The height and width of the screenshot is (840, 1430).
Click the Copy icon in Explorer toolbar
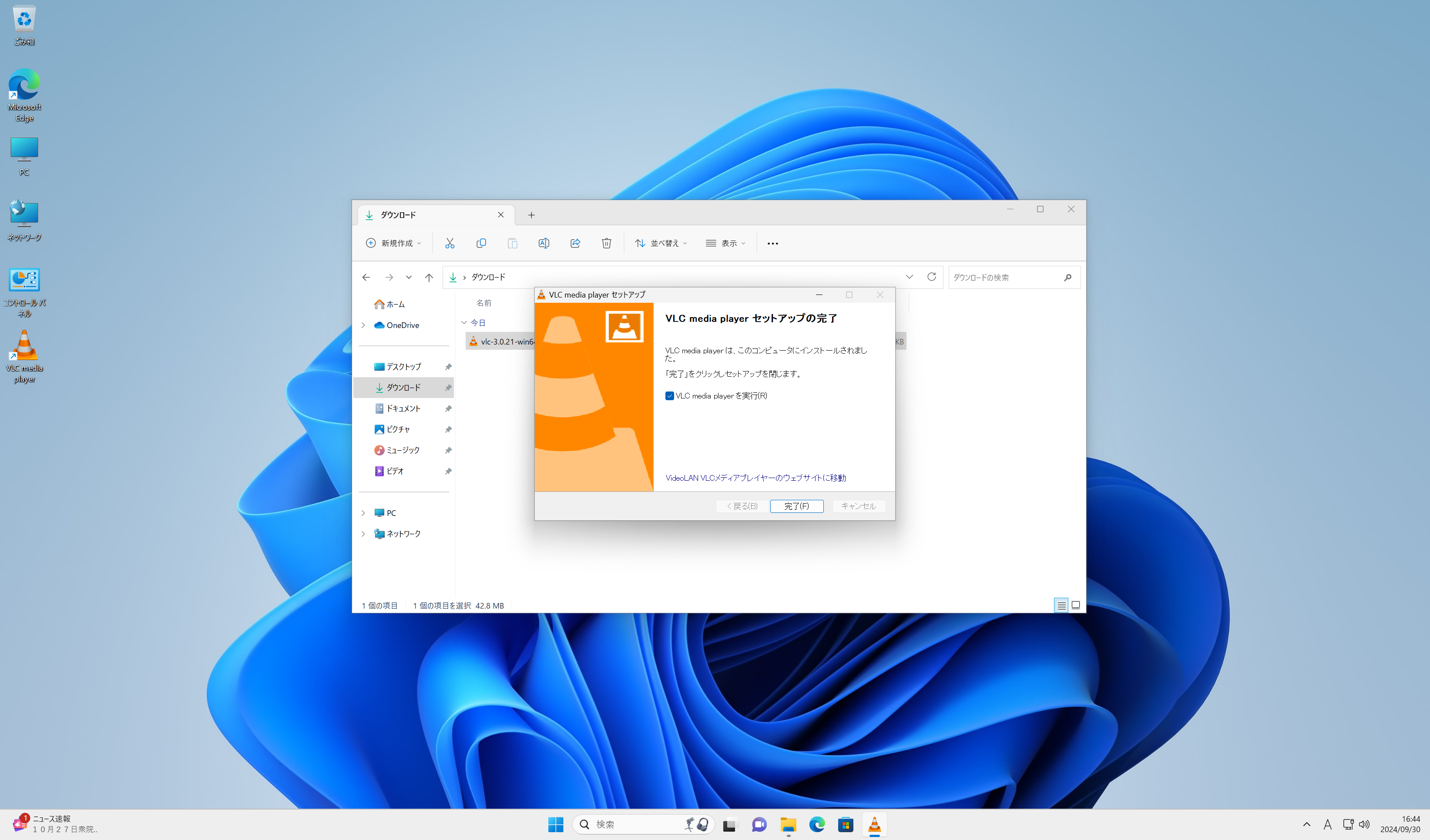pos(480,243)
